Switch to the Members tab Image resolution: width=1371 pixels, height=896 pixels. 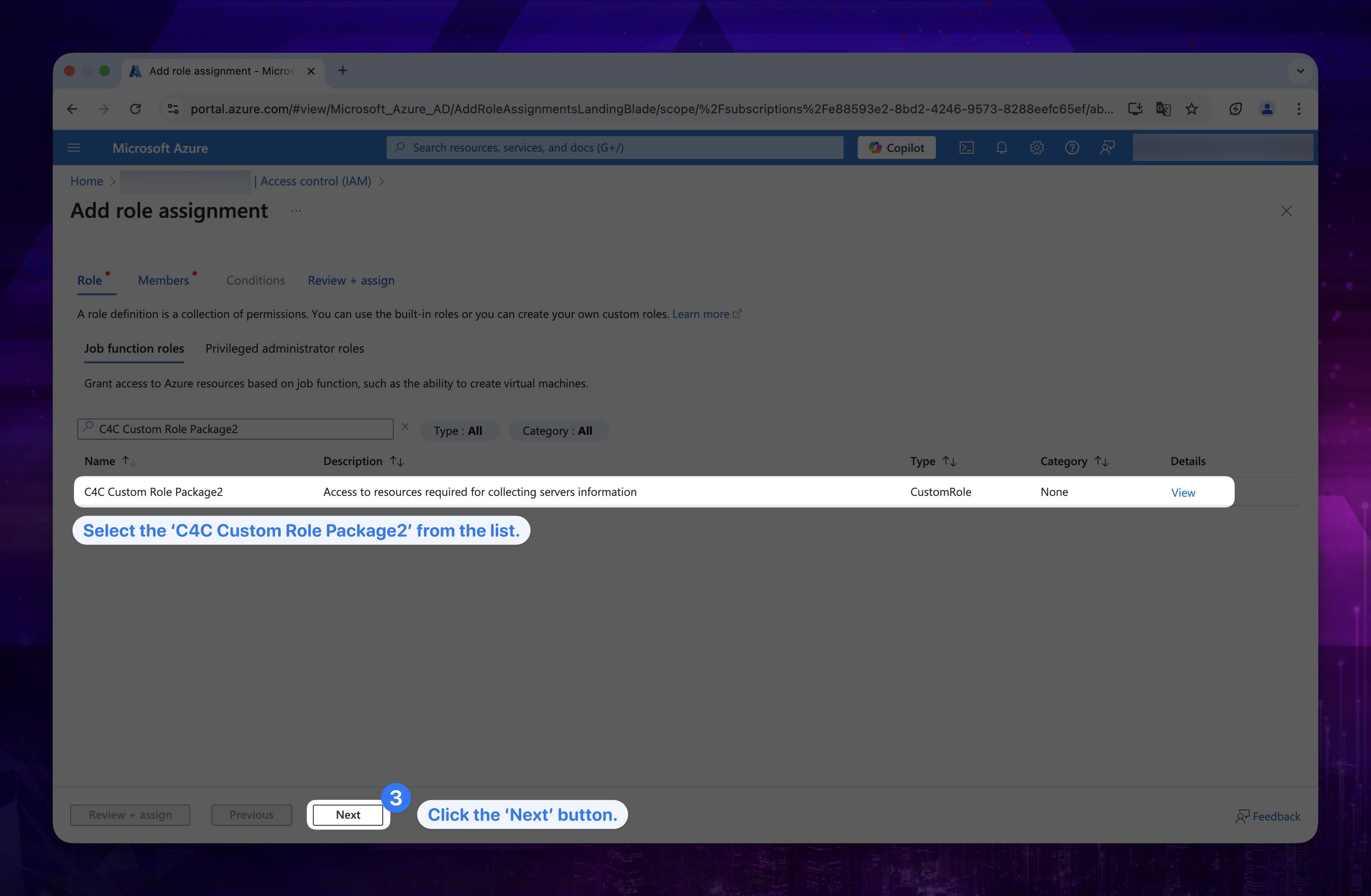coord(163,280)
